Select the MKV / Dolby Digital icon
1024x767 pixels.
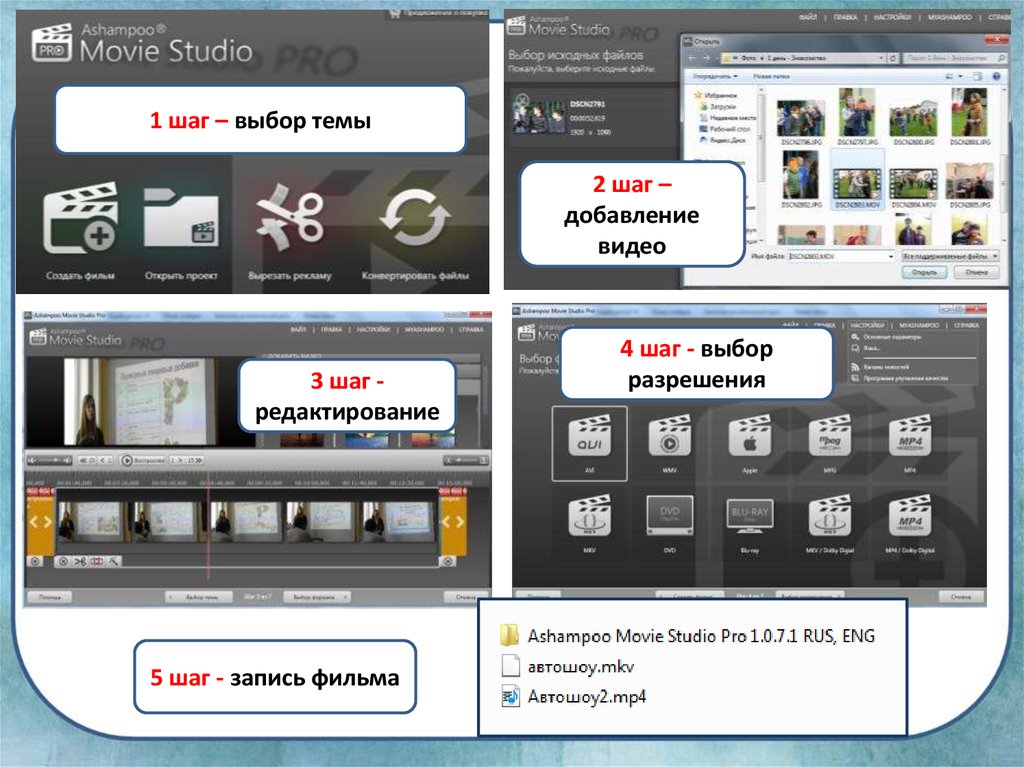coord(830,516)
